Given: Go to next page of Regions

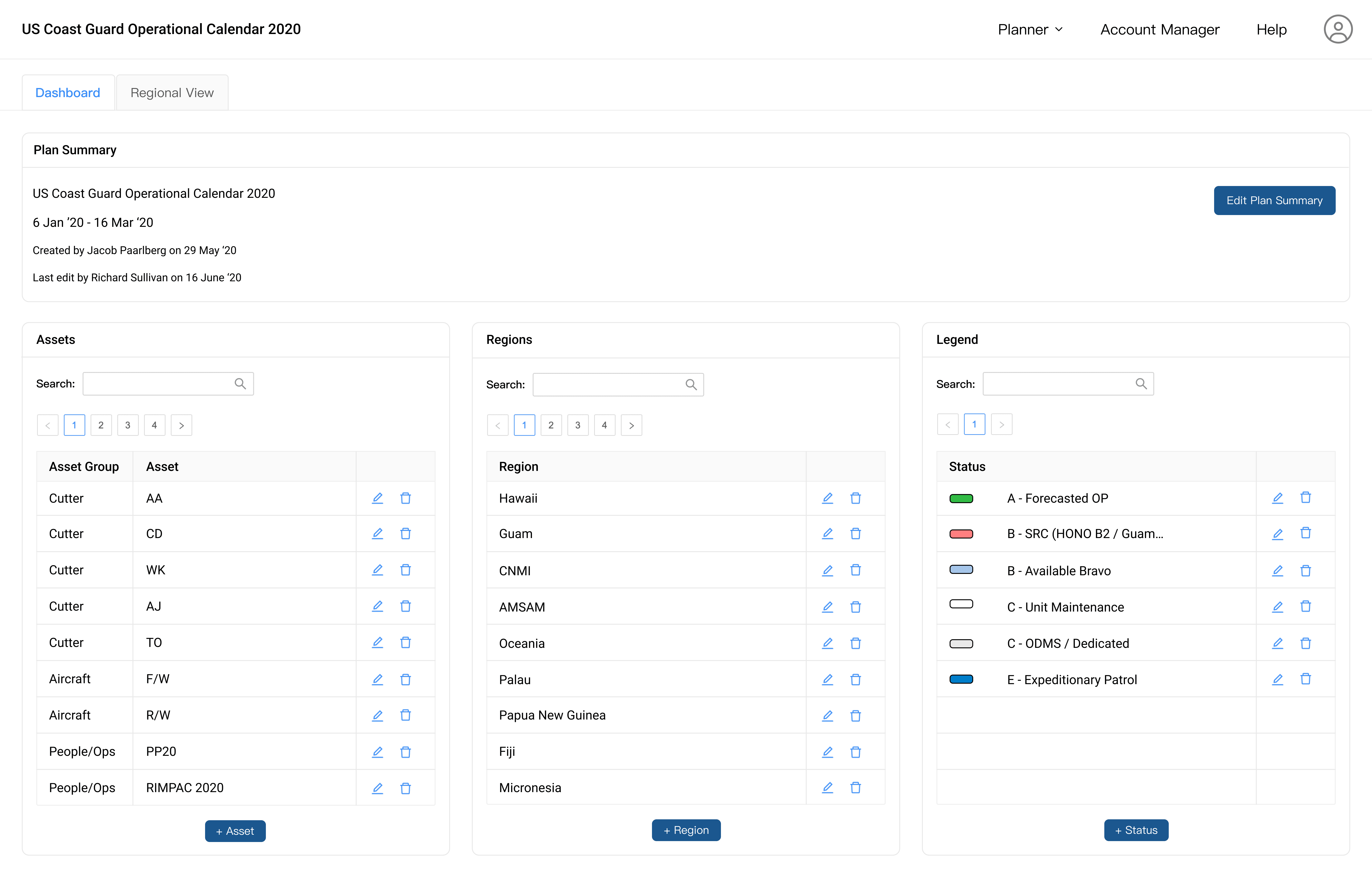Looking at the screenshot, I should (631, 425).
